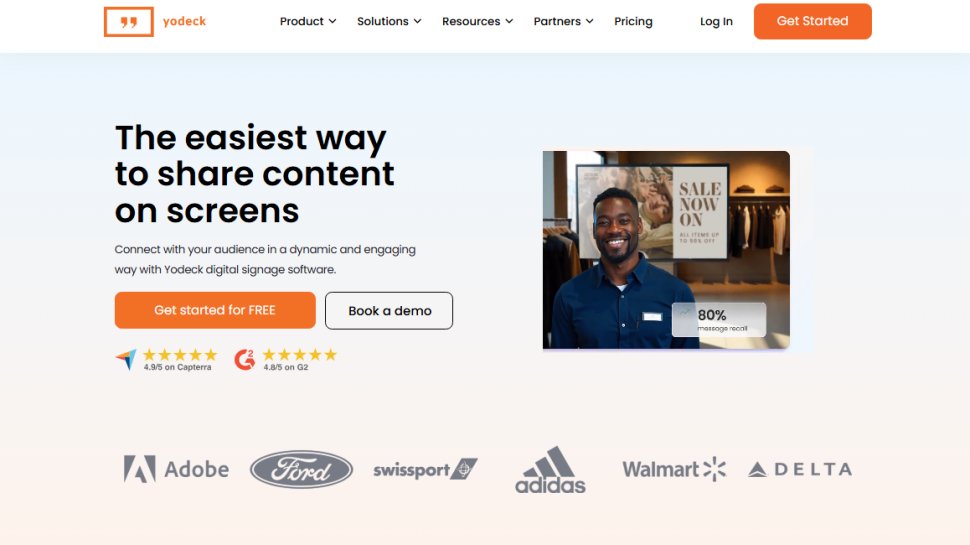Click the Adobe logo
The image size is (970, 545).
coord(176,469)
